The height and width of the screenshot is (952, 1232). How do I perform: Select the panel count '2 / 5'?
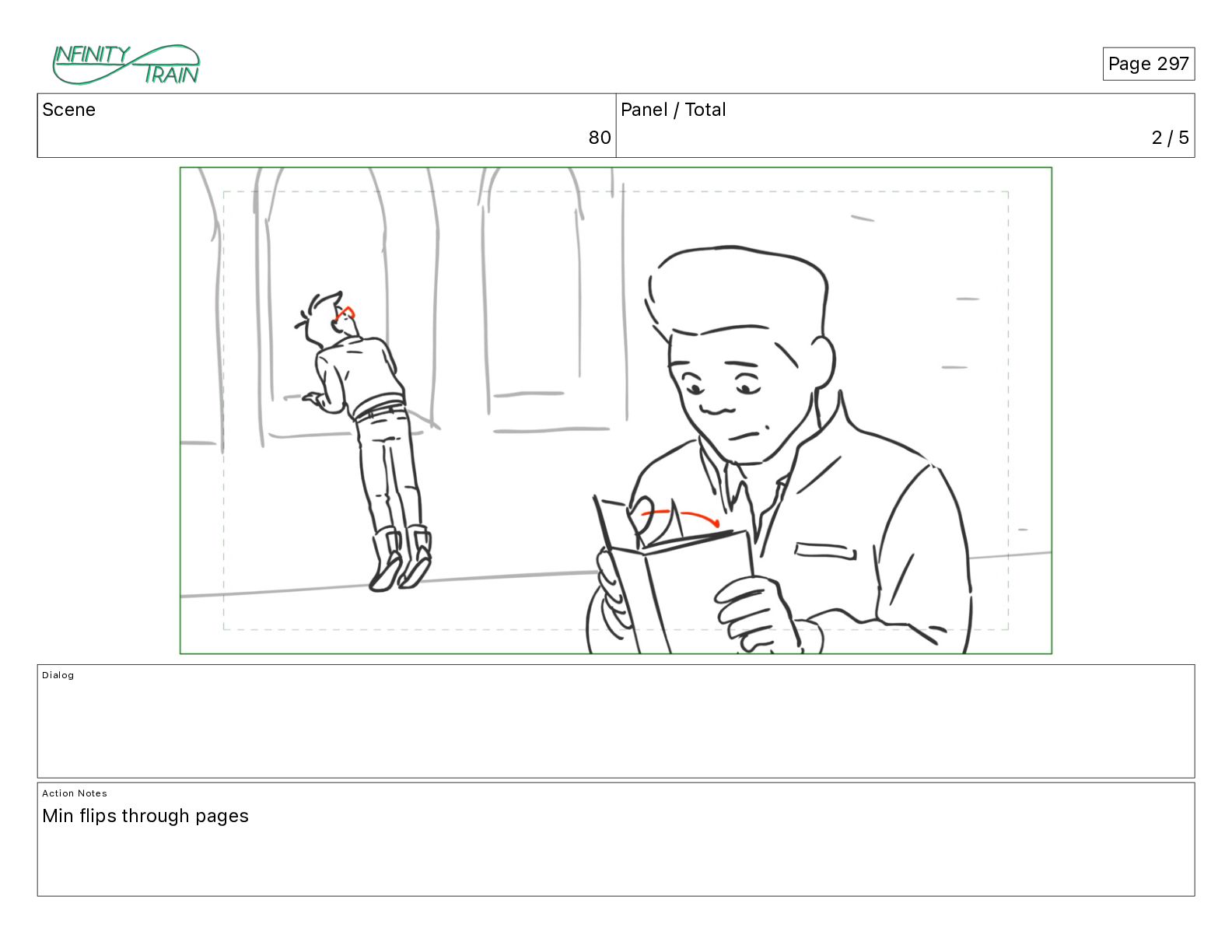point(1170,138)
